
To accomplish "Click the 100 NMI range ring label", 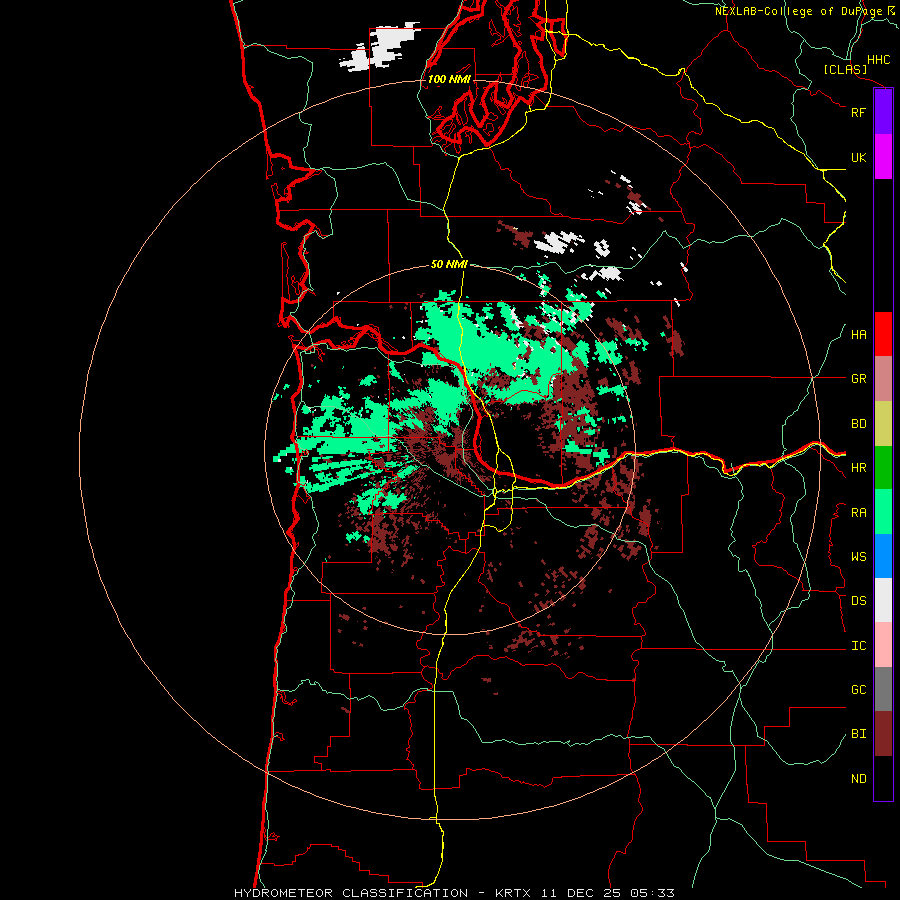I will [x=449, y=79].
